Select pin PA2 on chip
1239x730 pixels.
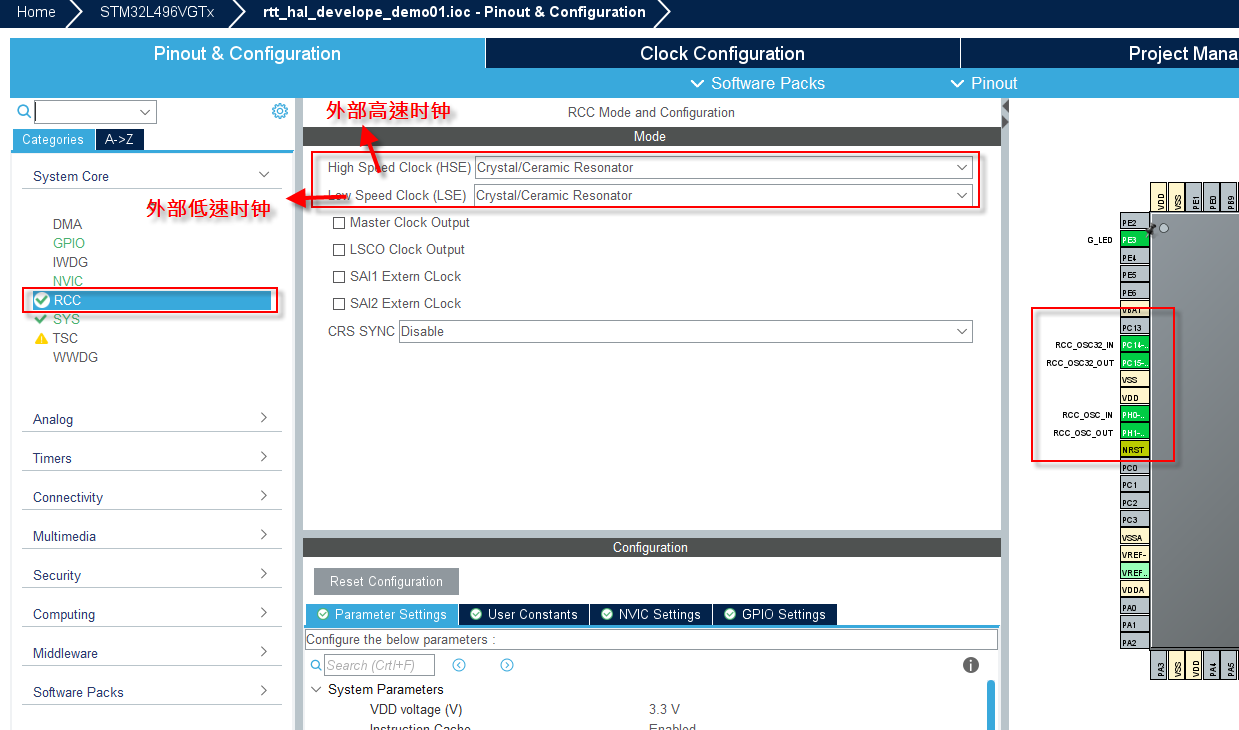pos(1134,642)
